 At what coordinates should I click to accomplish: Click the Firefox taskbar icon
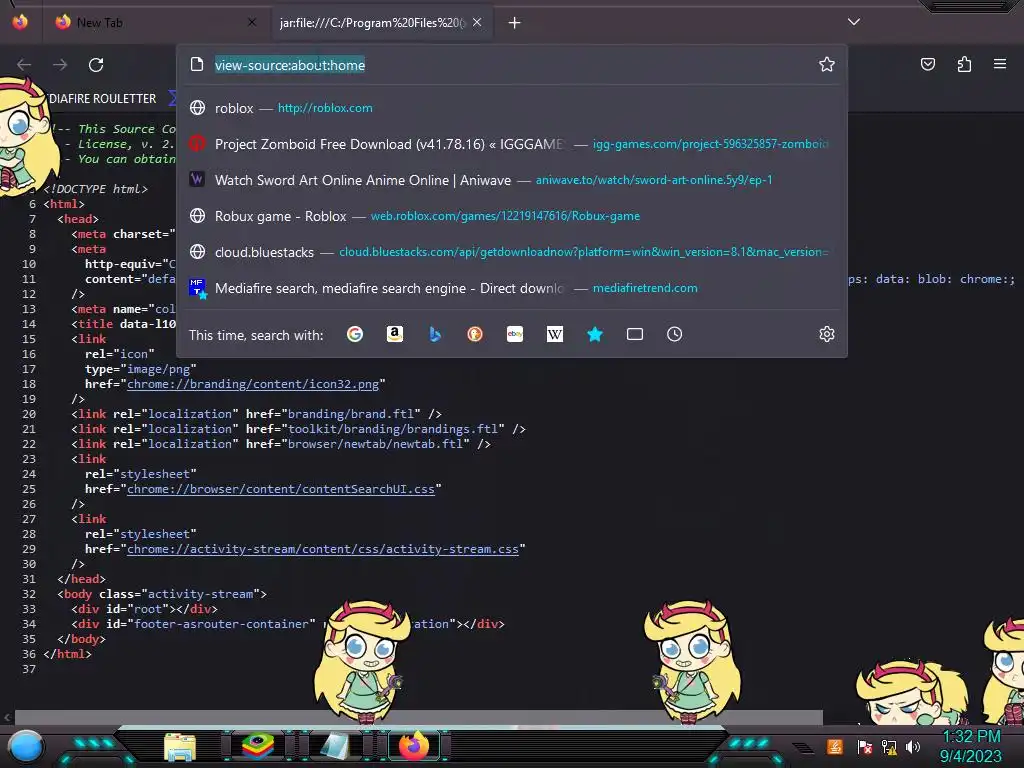coord(413,746)
